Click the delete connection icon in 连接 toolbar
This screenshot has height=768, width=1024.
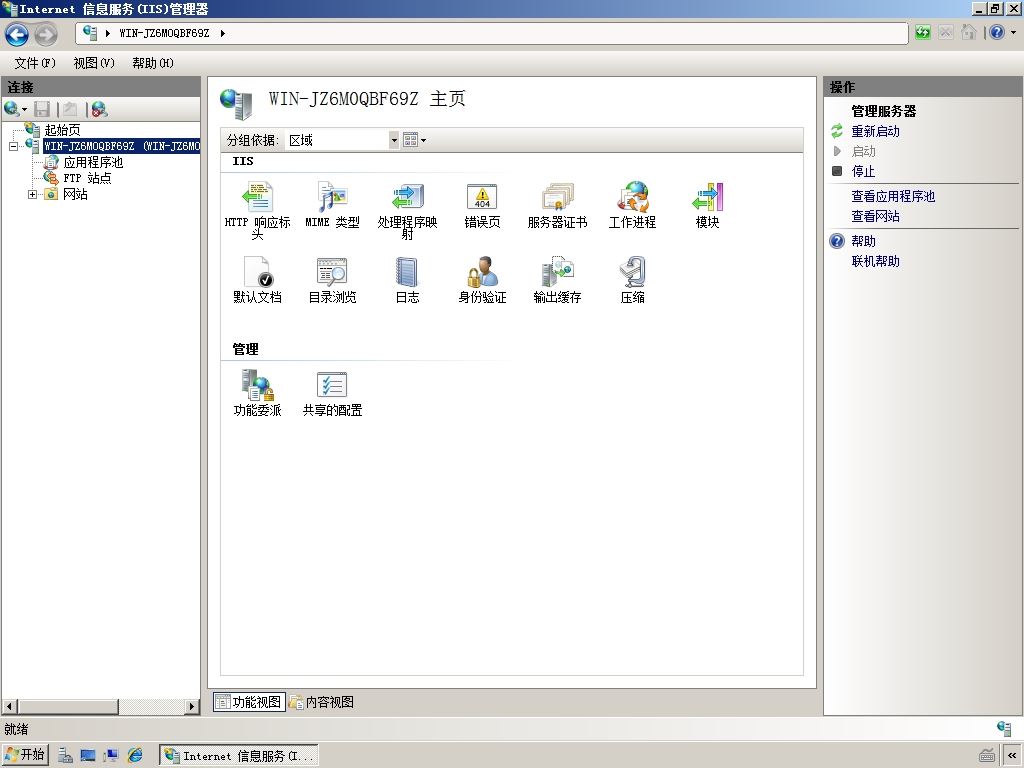coord(99,109)
